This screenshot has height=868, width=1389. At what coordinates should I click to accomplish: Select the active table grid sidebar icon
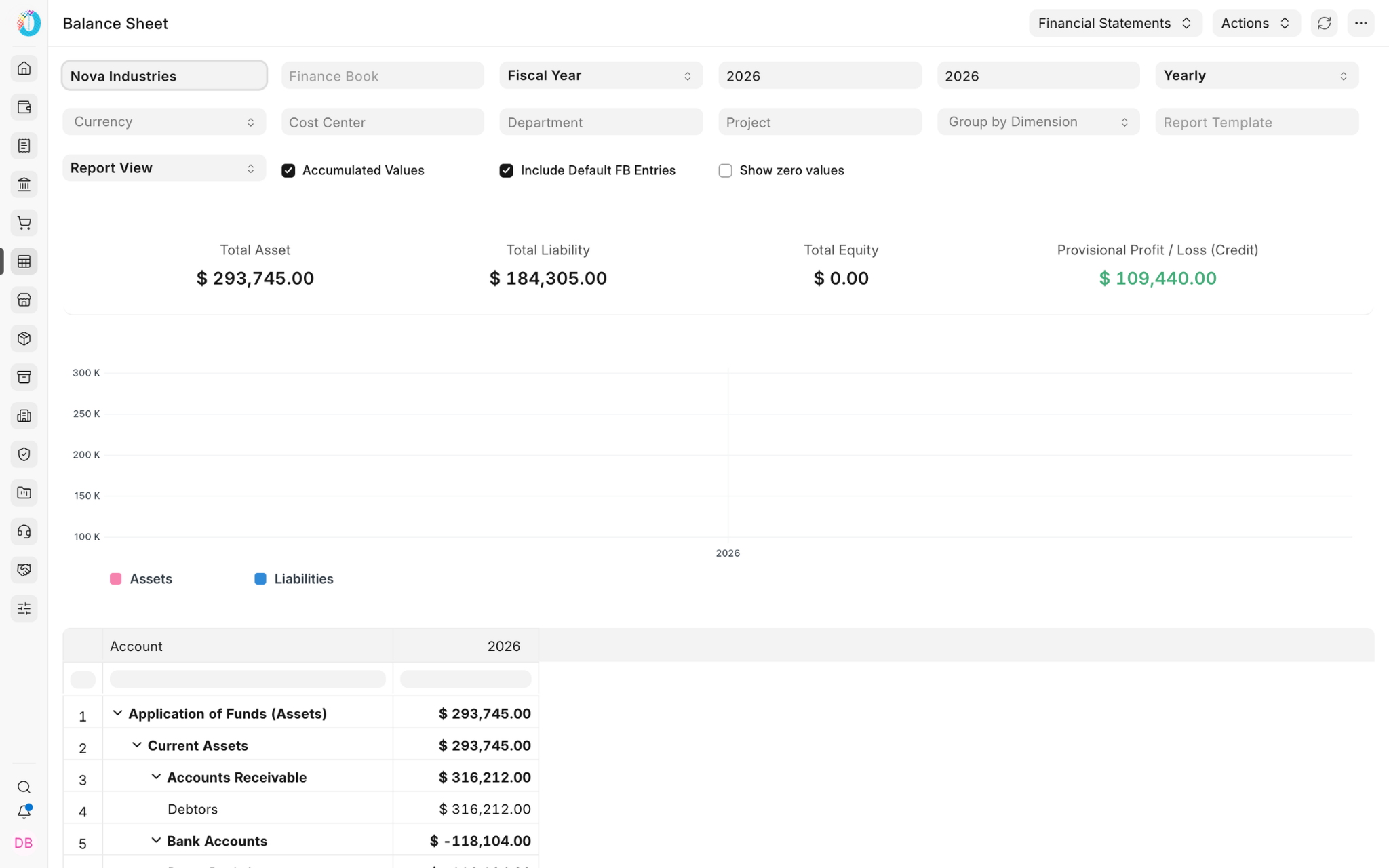pyautogui.click(x=24, y=262)
